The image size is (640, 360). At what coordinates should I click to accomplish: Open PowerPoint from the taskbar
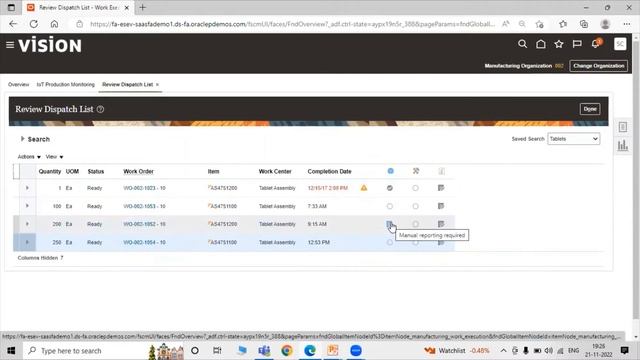click(333, 351)
